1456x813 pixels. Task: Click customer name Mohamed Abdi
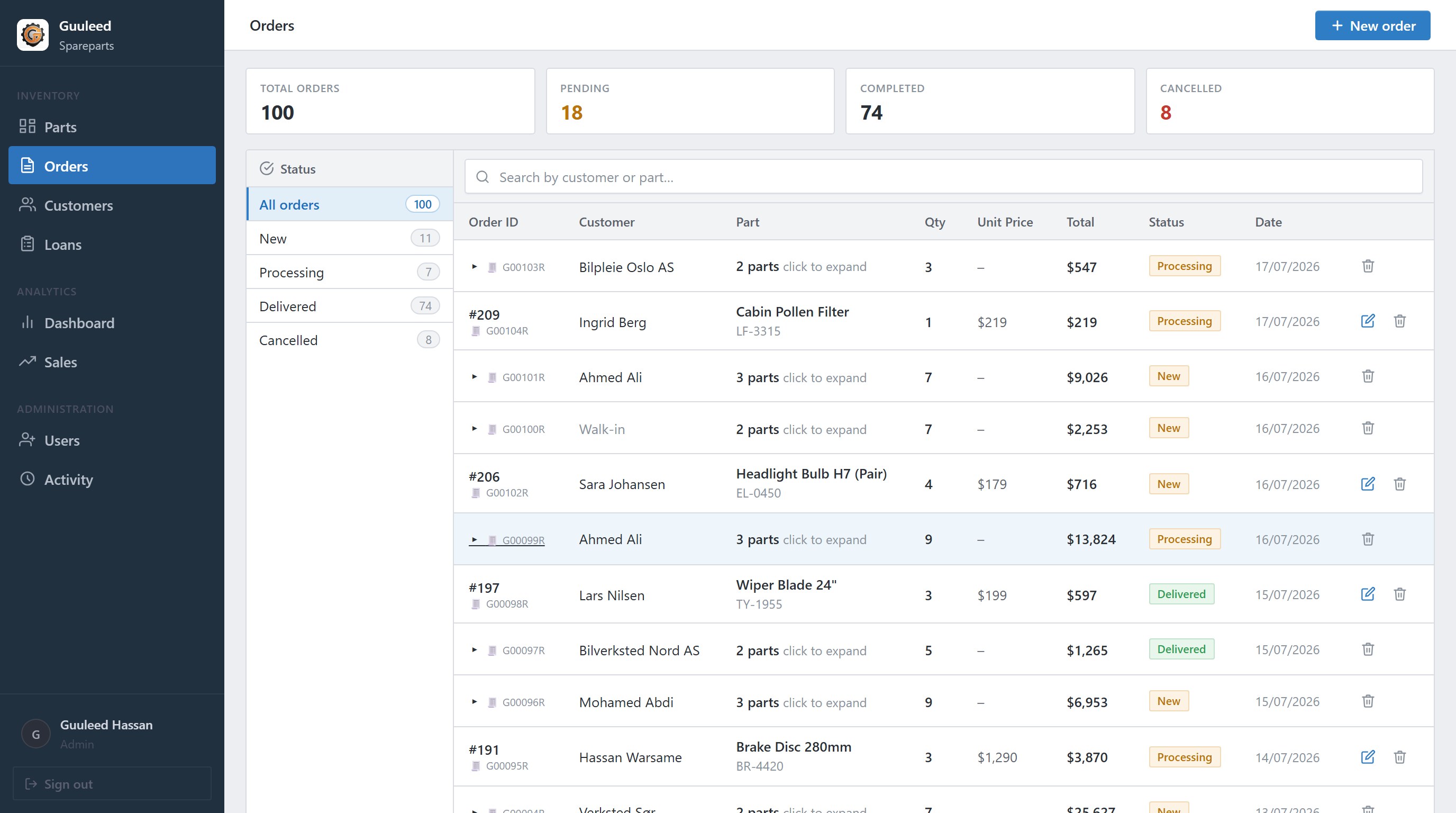tap(626, 702)
